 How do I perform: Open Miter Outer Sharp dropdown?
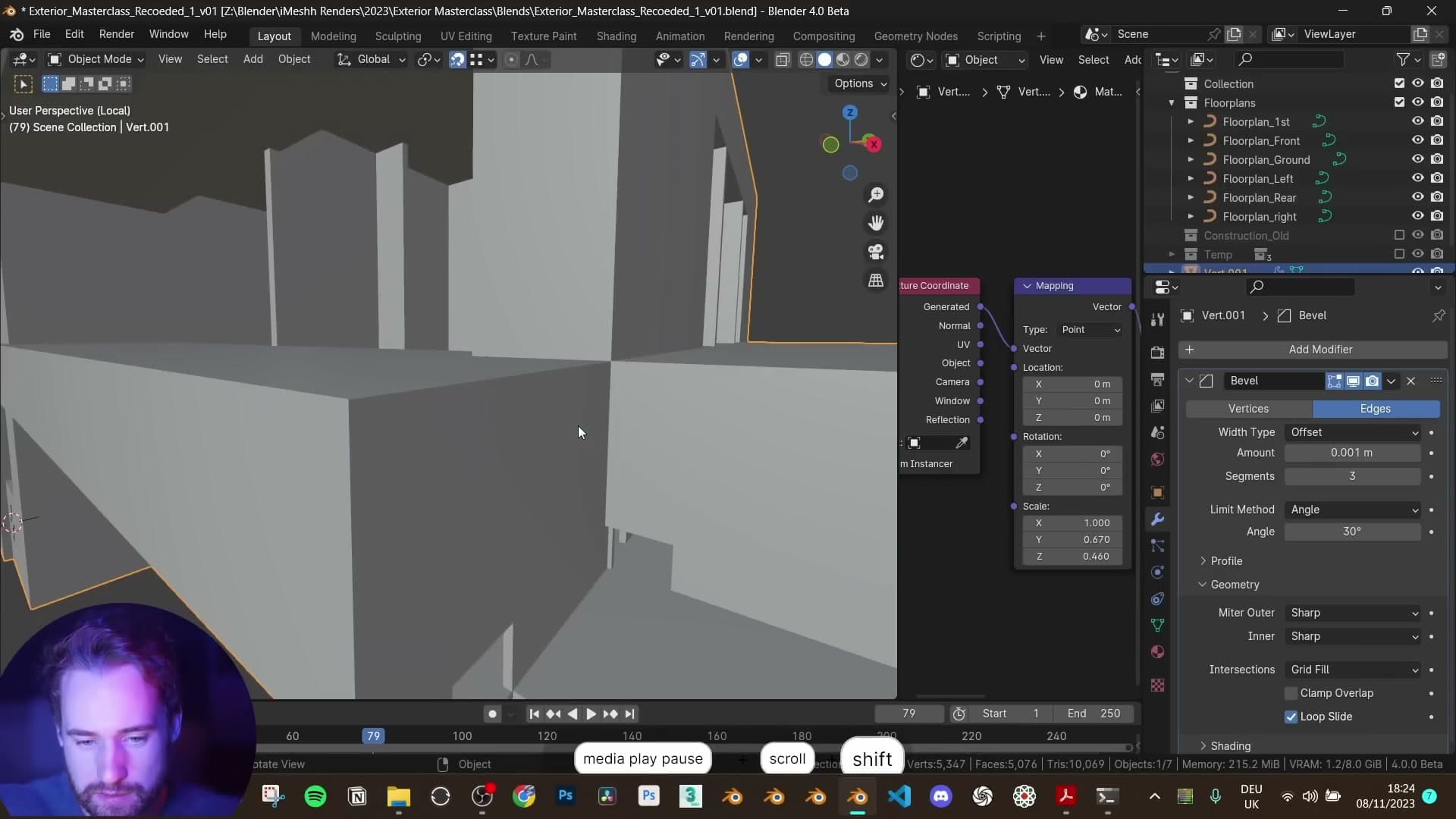[x=1354, y=613]
